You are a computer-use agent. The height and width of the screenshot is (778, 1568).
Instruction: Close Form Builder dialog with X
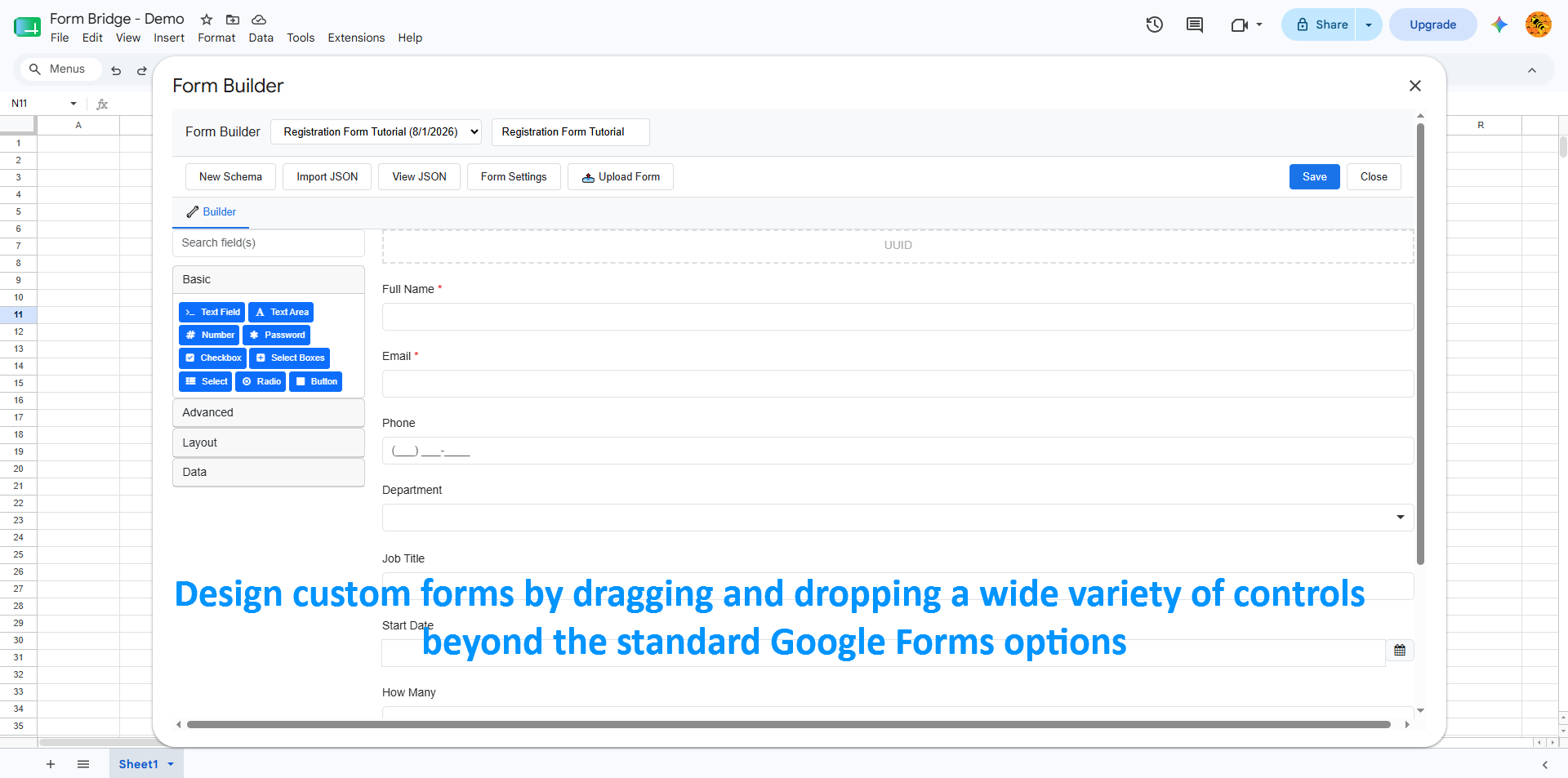point(1415,86)
